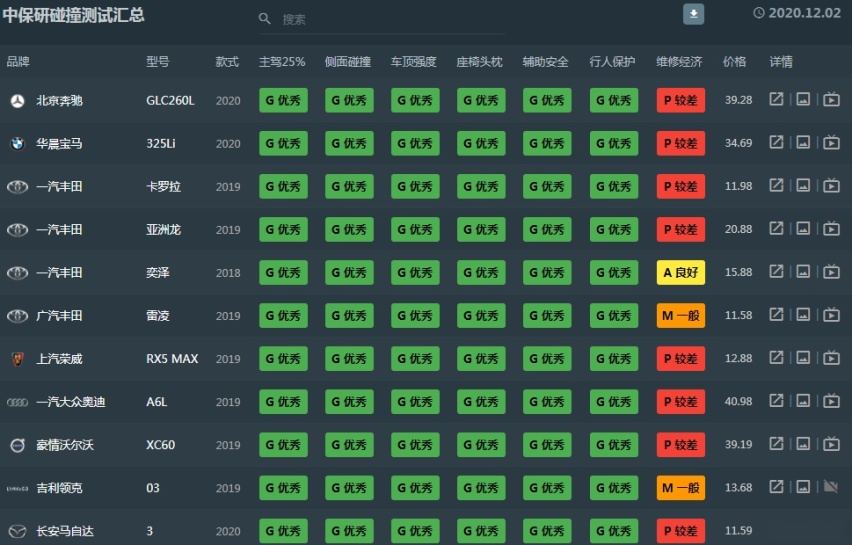
Task: Click the 详情 column header
Action: tap(781, 61)
